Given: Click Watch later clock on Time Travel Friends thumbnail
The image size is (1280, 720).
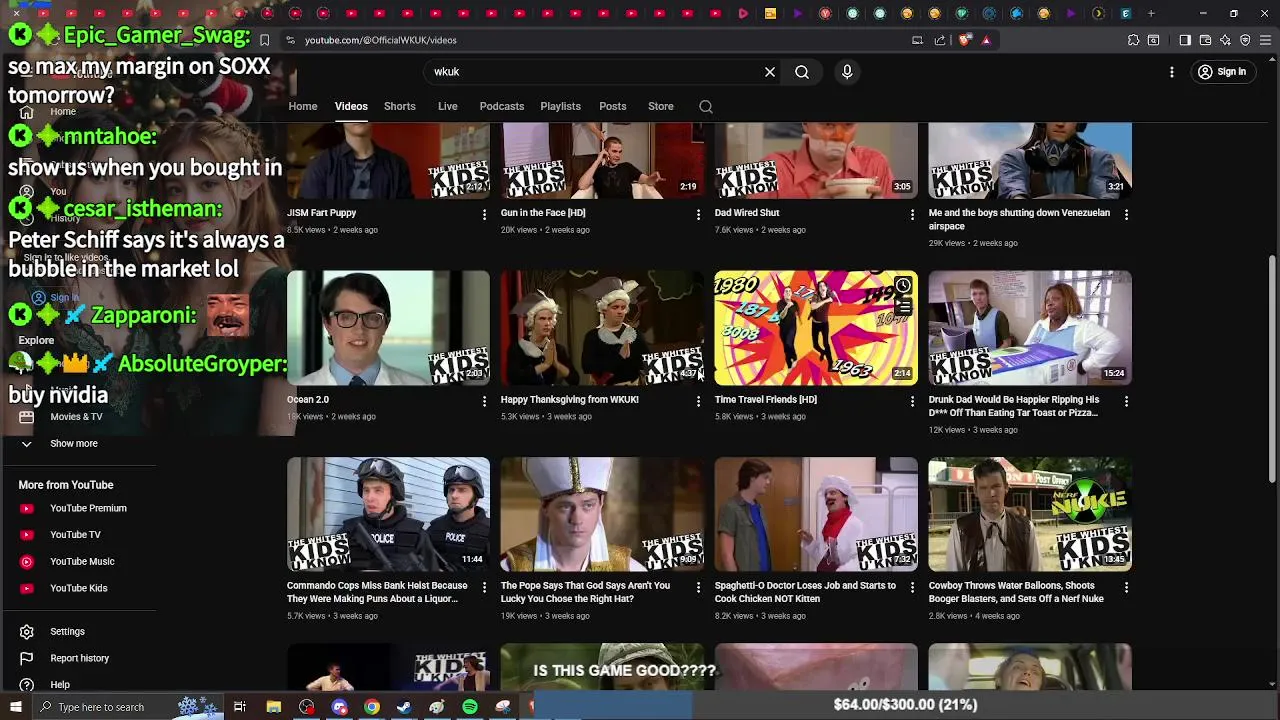Looking at the screenshot, I should pos(903,286).
